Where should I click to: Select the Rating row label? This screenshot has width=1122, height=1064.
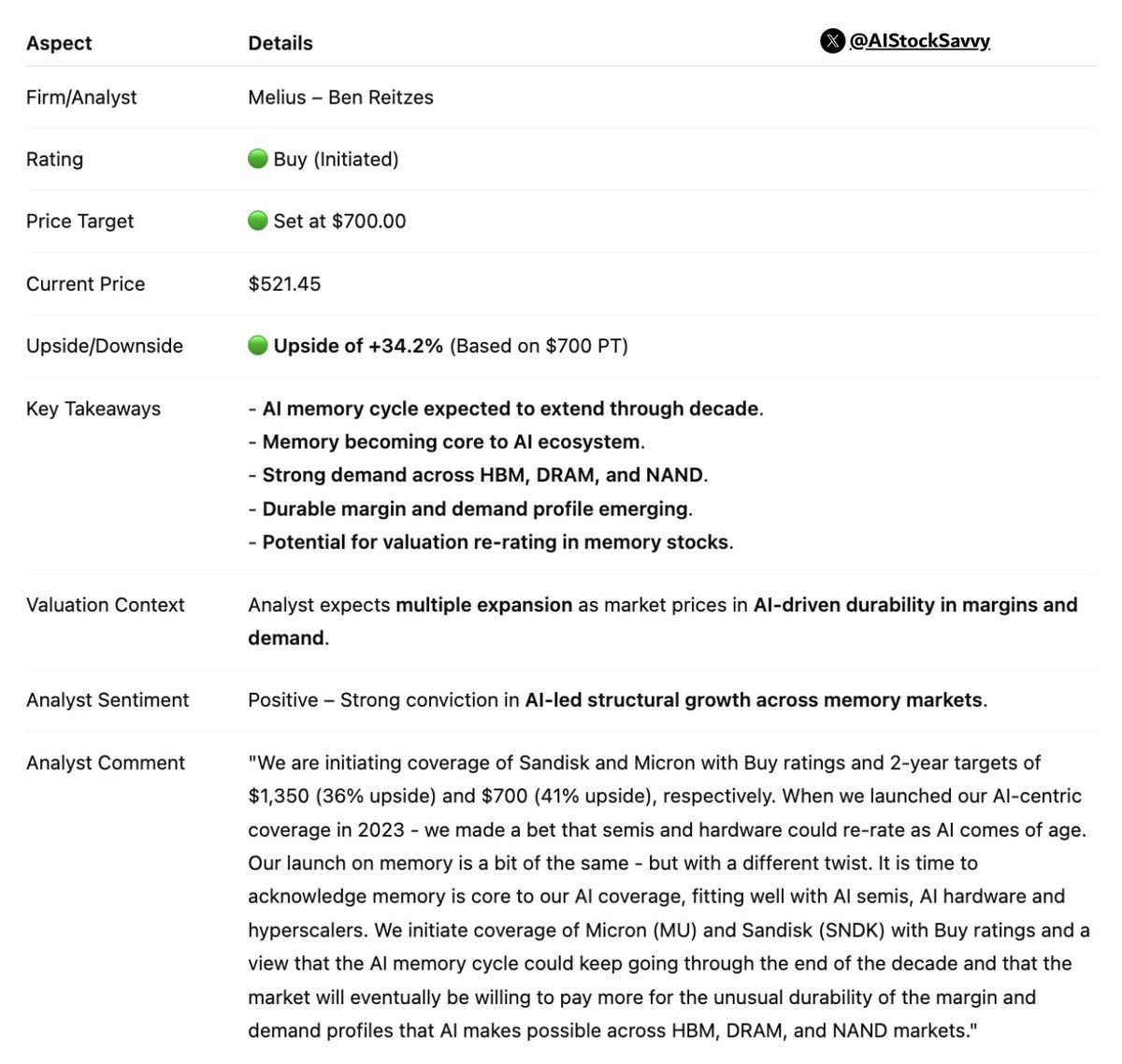coord(54,159)
